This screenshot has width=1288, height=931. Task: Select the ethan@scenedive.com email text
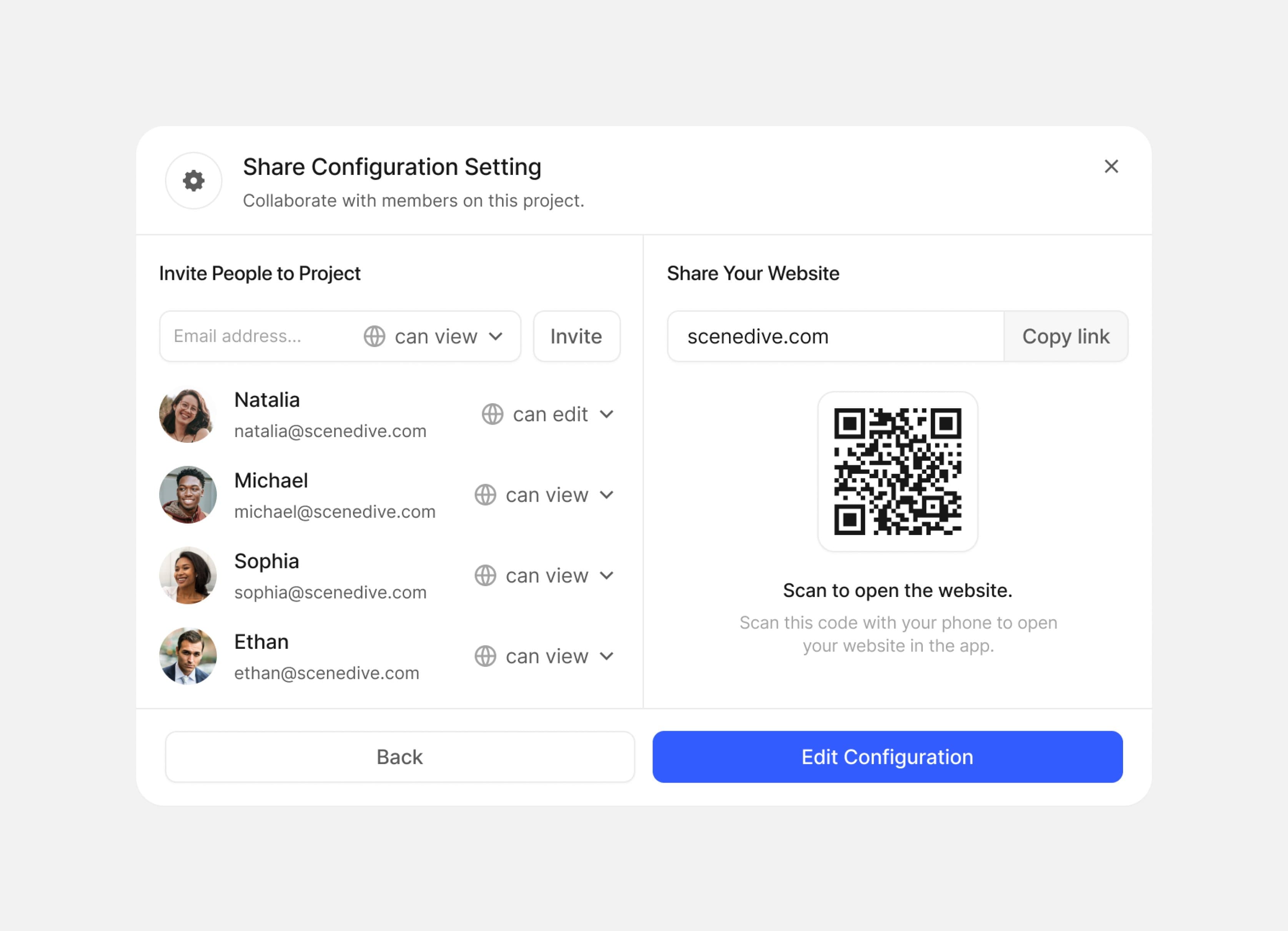tap(326, 673)
